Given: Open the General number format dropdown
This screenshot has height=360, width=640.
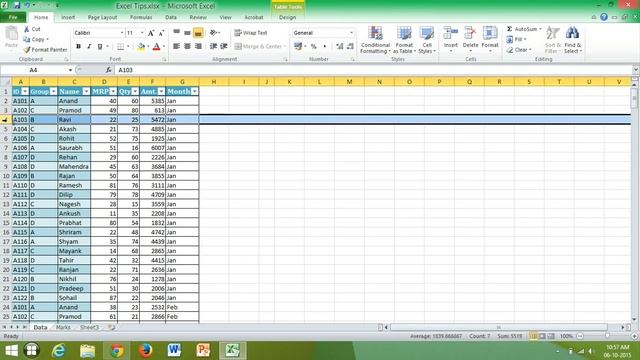Looking at the screenshot, I should click(351, 33).
